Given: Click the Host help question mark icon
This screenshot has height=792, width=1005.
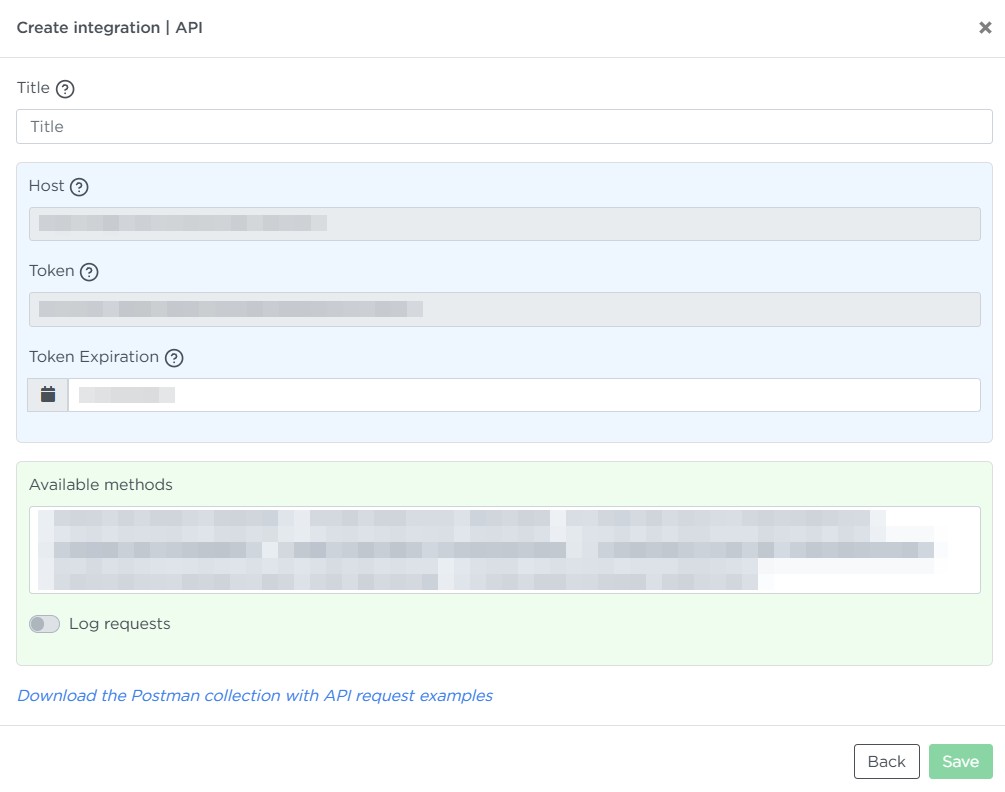Looking at the screenshot, I should 79,187.
